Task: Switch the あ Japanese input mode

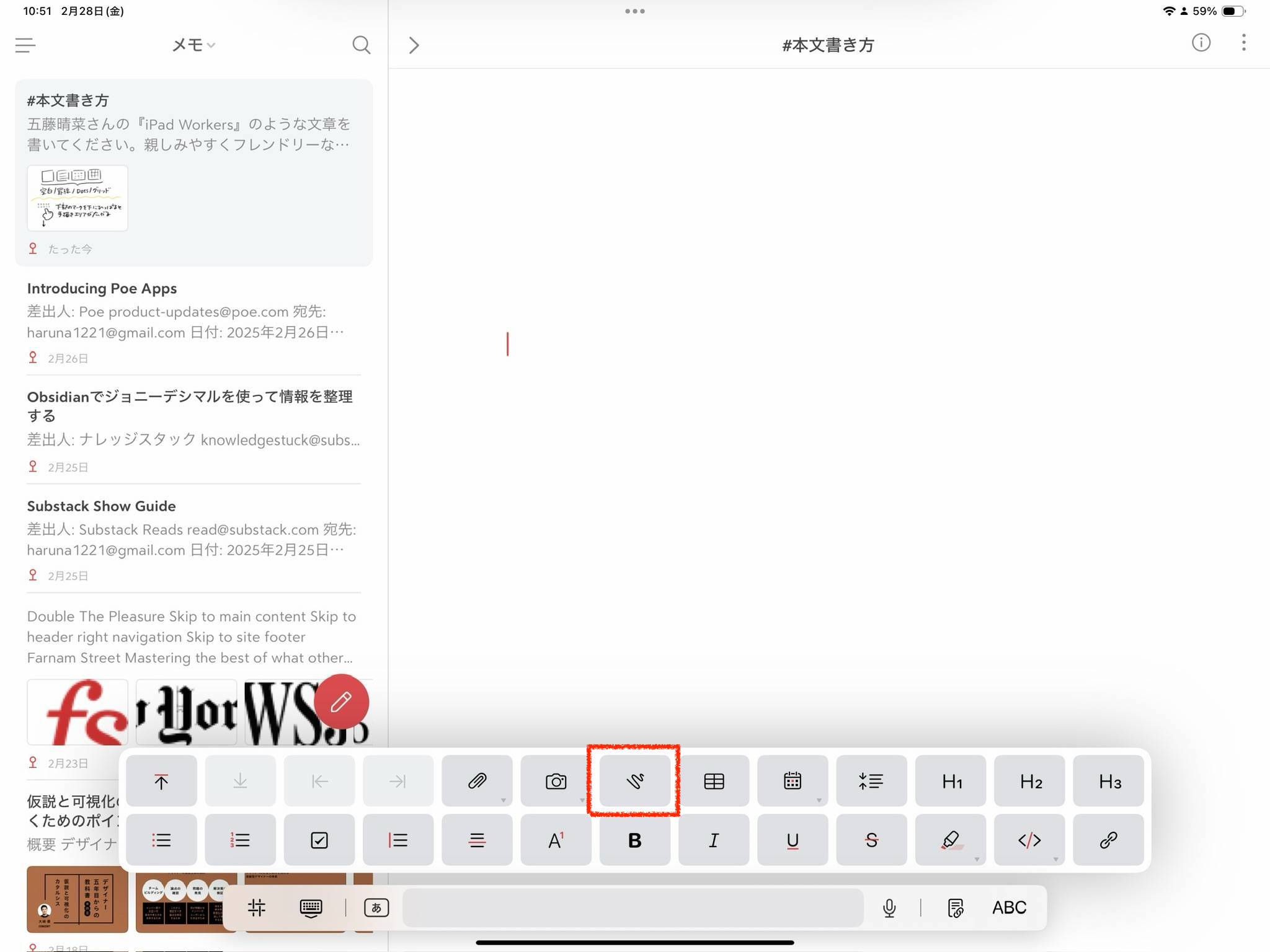Action: point(376,908)
